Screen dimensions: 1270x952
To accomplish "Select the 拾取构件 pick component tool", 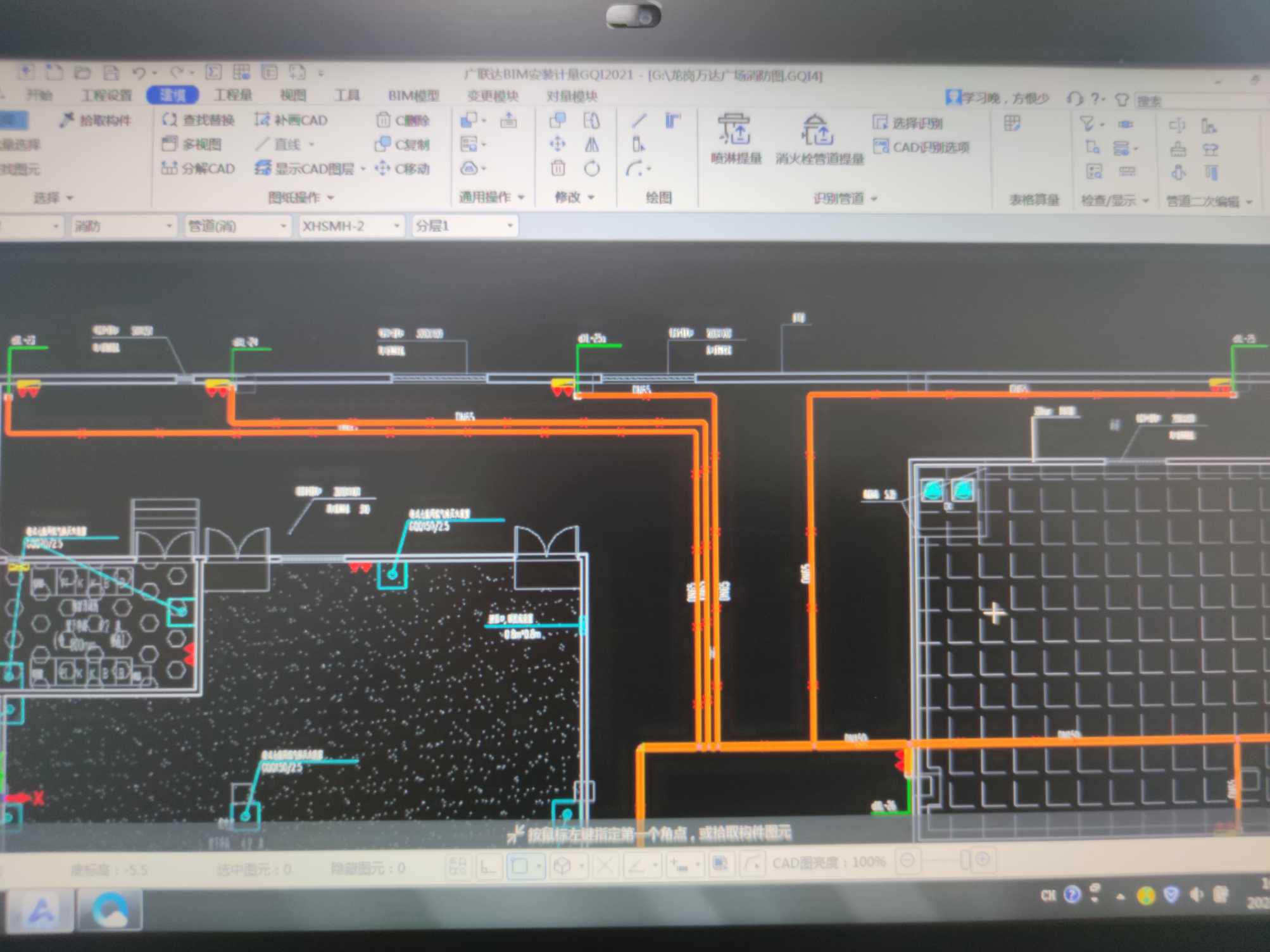I will coord(95,120).
